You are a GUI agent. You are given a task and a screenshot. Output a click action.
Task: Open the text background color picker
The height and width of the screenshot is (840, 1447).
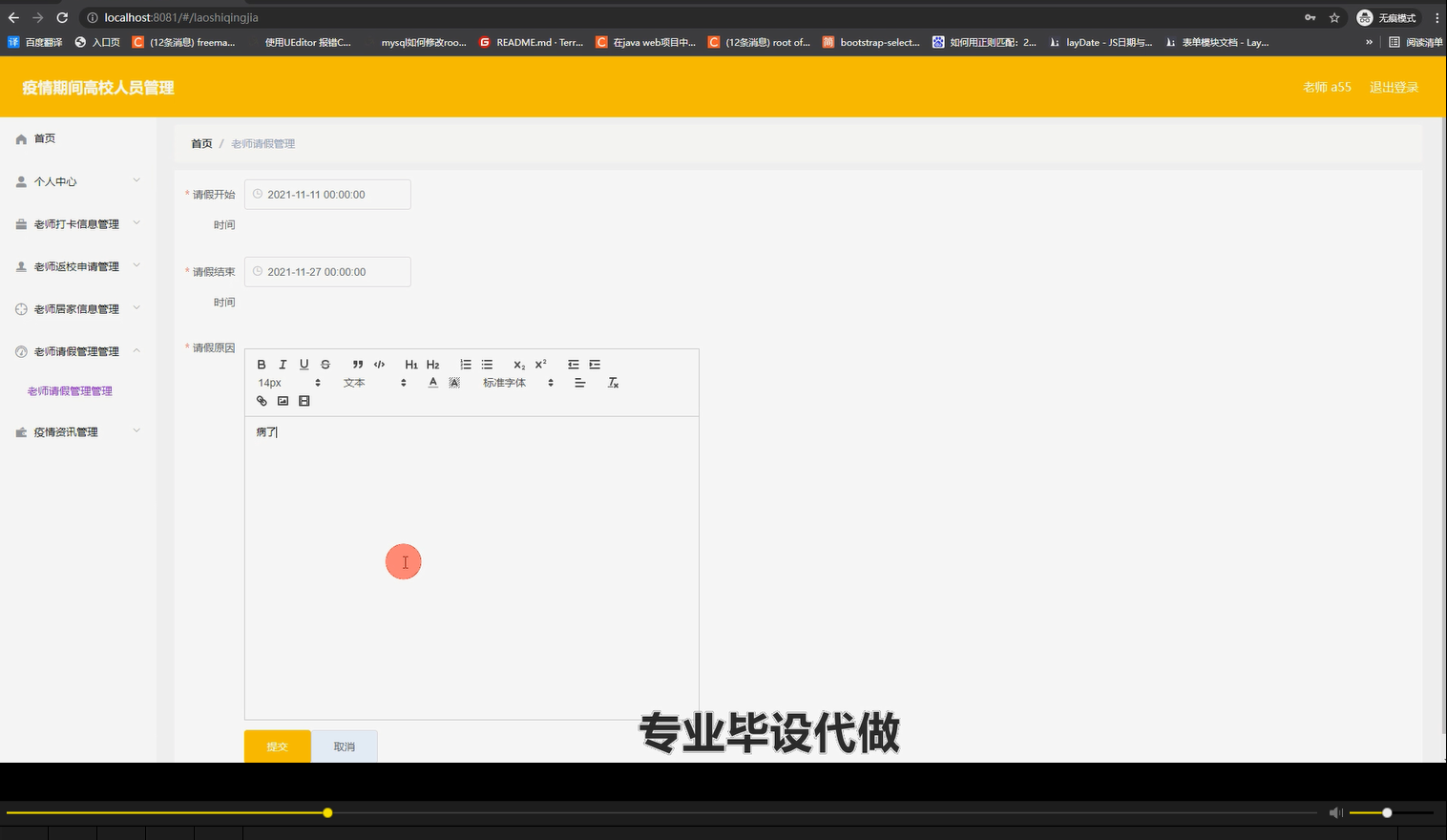[454, 383]
